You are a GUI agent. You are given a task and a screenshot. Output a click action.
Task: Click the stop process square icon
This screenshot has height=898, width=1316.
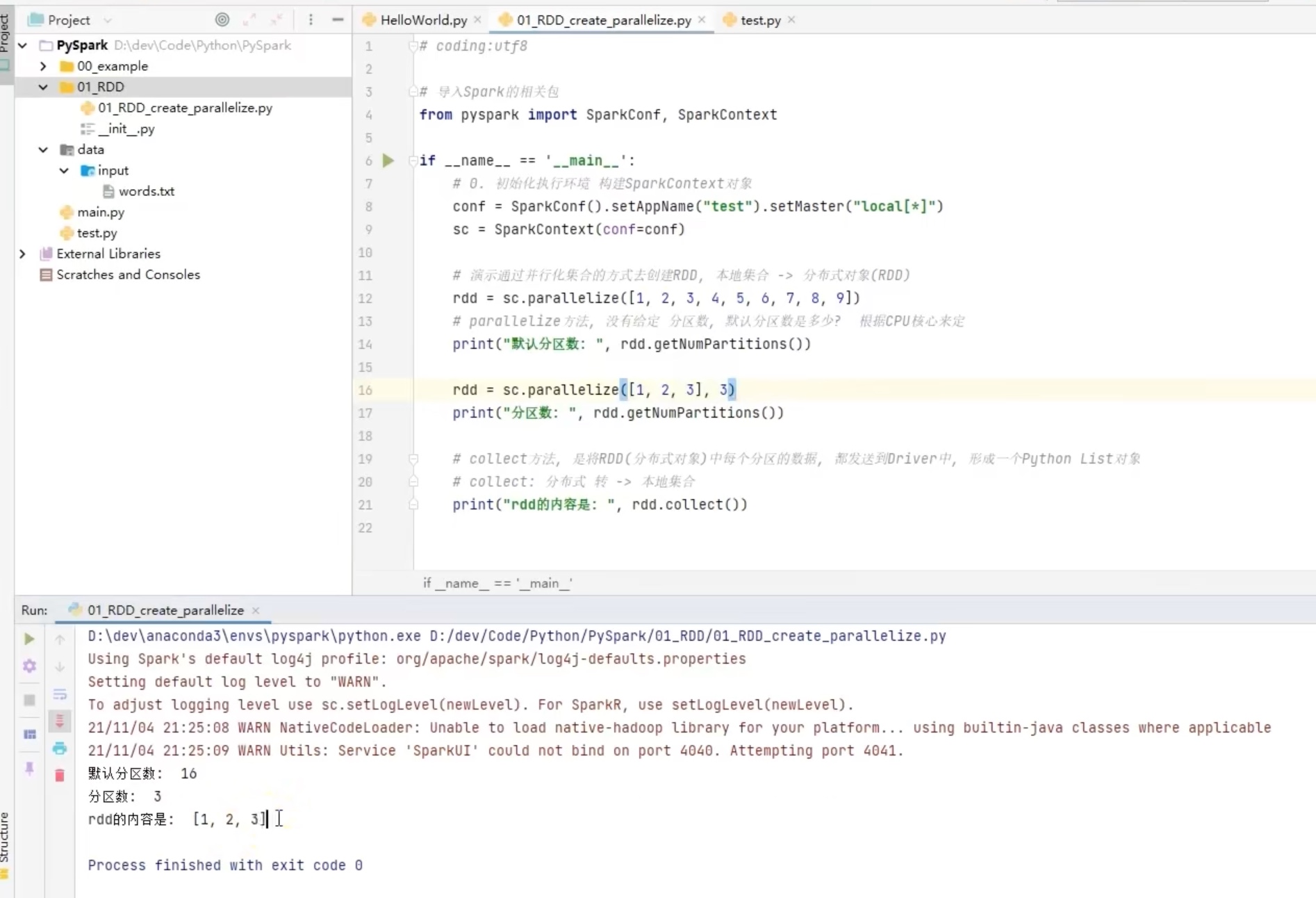(x=29, y=700)
